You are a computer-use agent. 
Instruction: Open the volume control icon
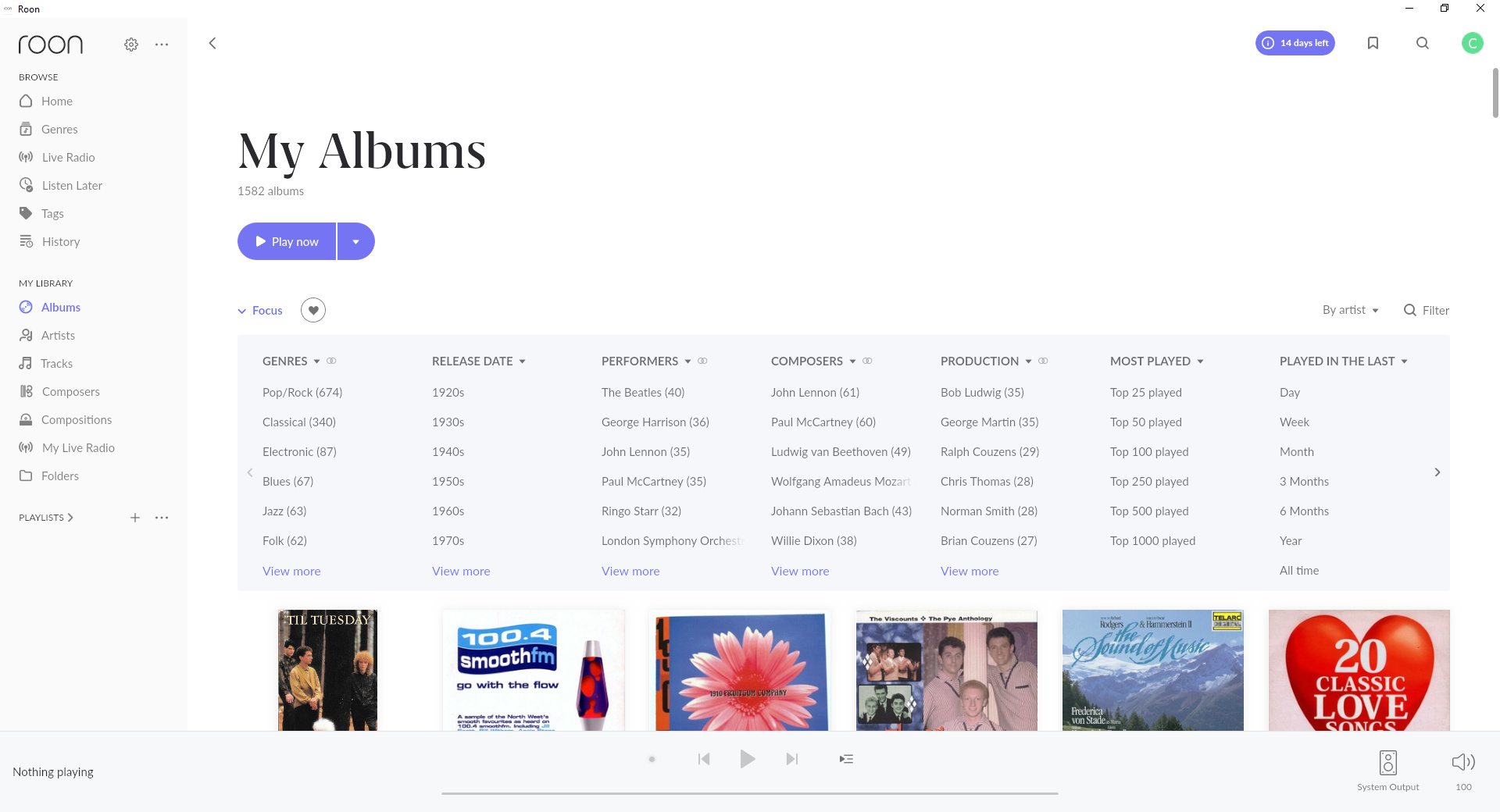pos(1463,762)
